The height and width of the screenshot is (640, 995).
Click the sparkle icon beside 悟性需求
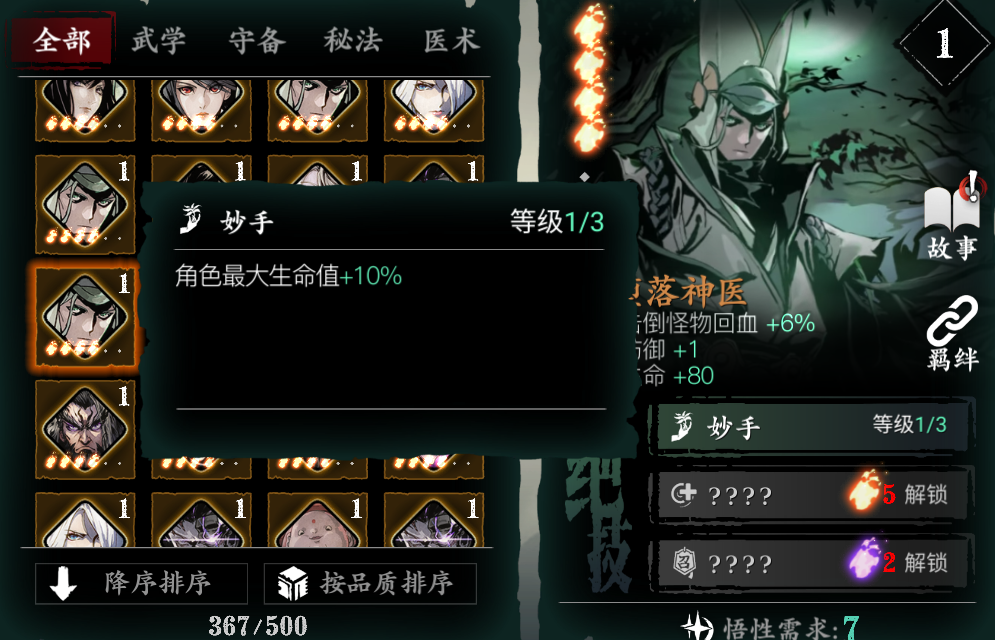coord(697,627)
